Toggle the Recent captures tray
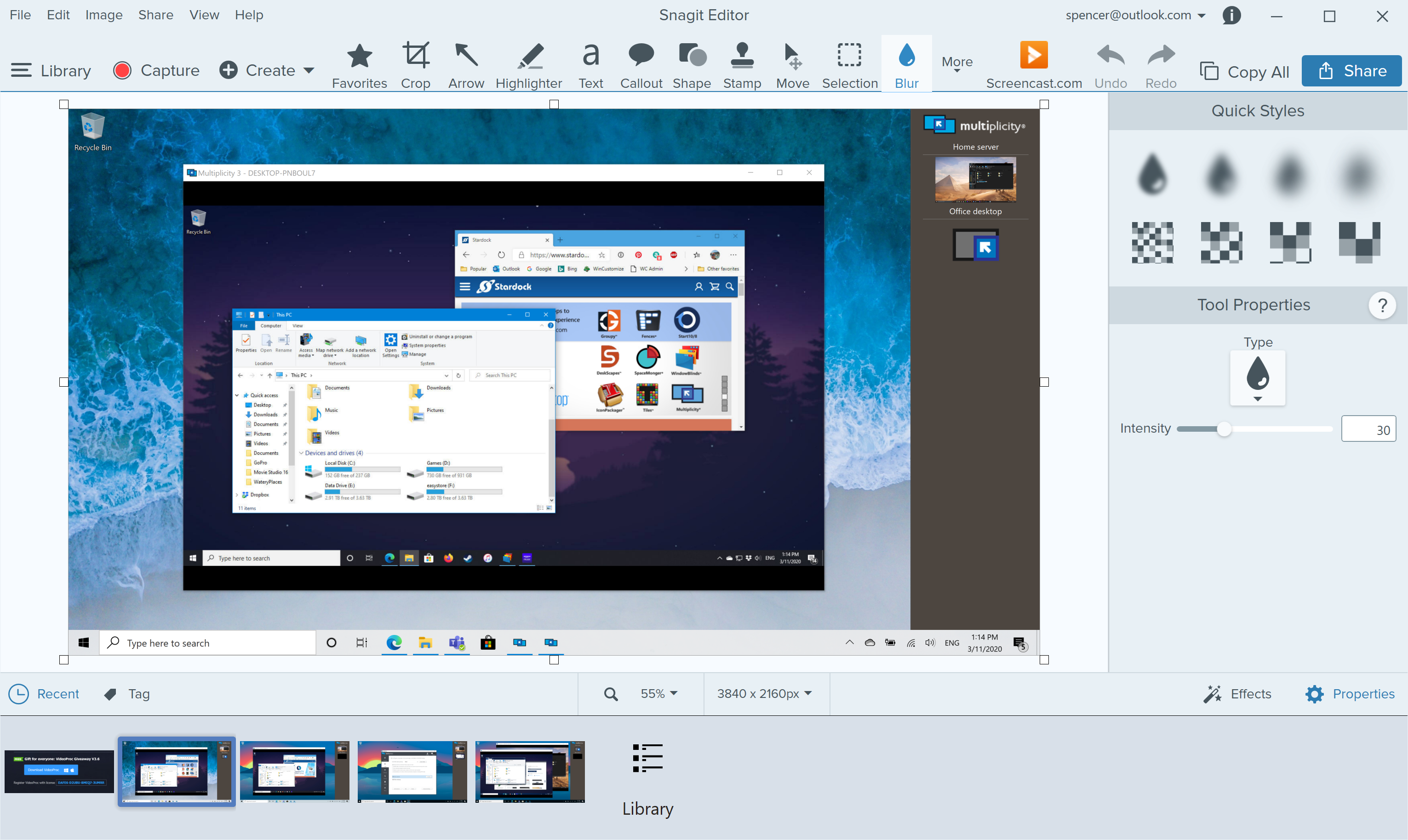This screenshot has width=1408, height=840. coord(44,693)
